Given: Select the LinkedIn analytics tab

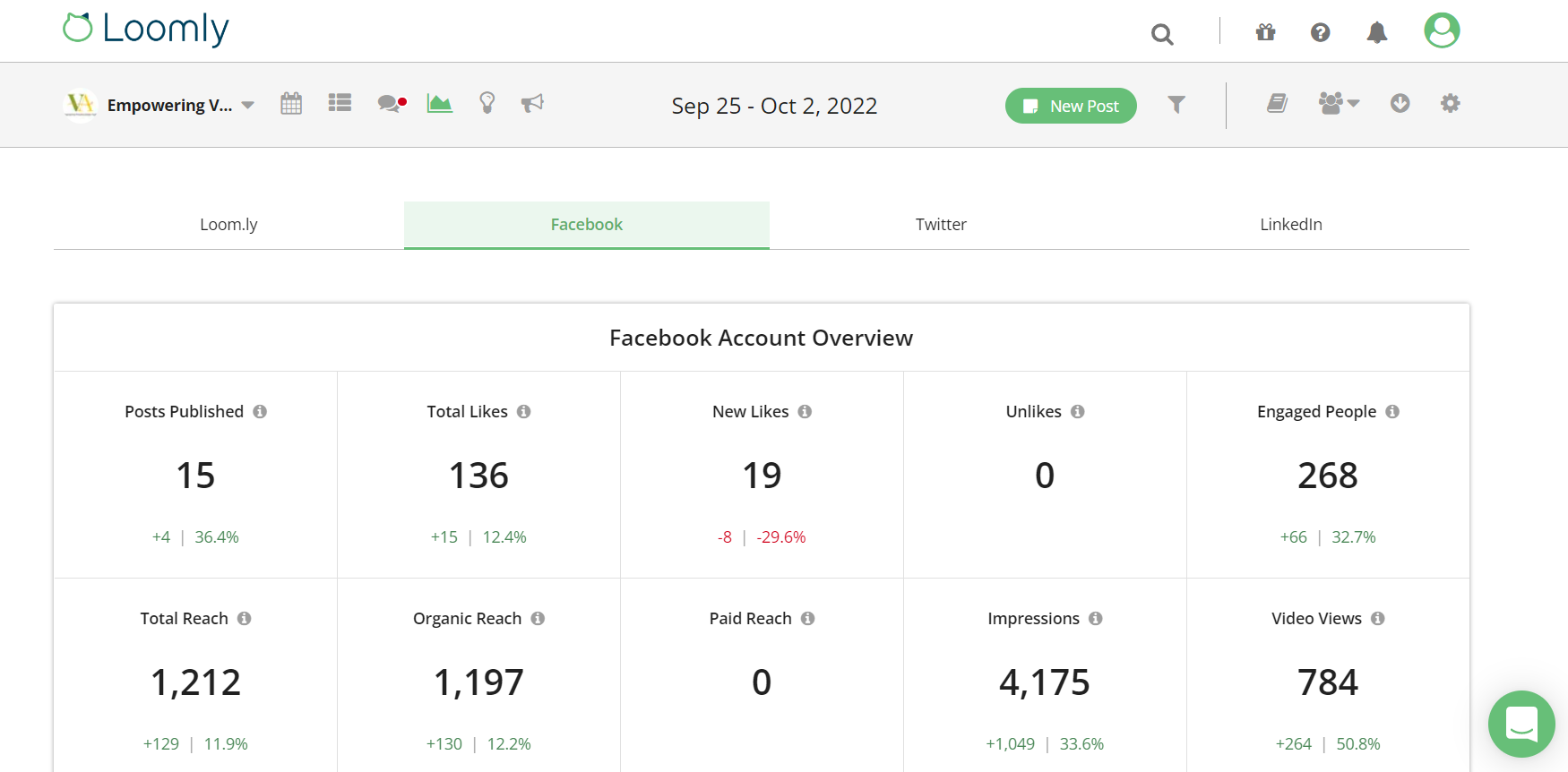Looking at the screenshot, I should 1290,225.
